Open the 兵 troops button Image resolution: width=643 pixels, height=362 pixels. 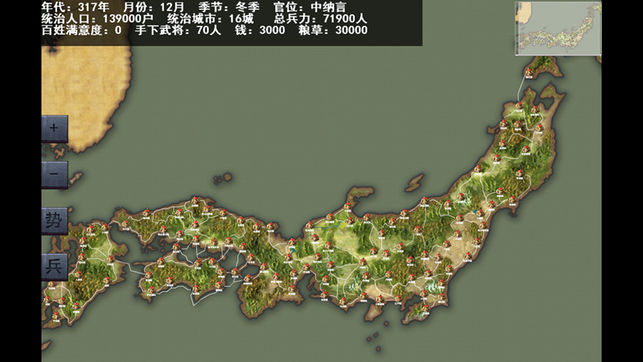click(55, 267)
